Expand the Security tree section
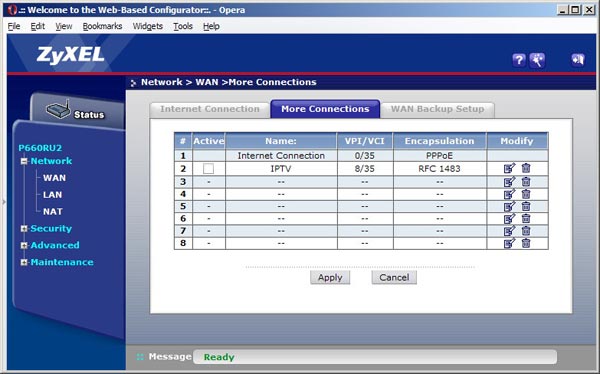600x374 pixels. click(24, 229)
